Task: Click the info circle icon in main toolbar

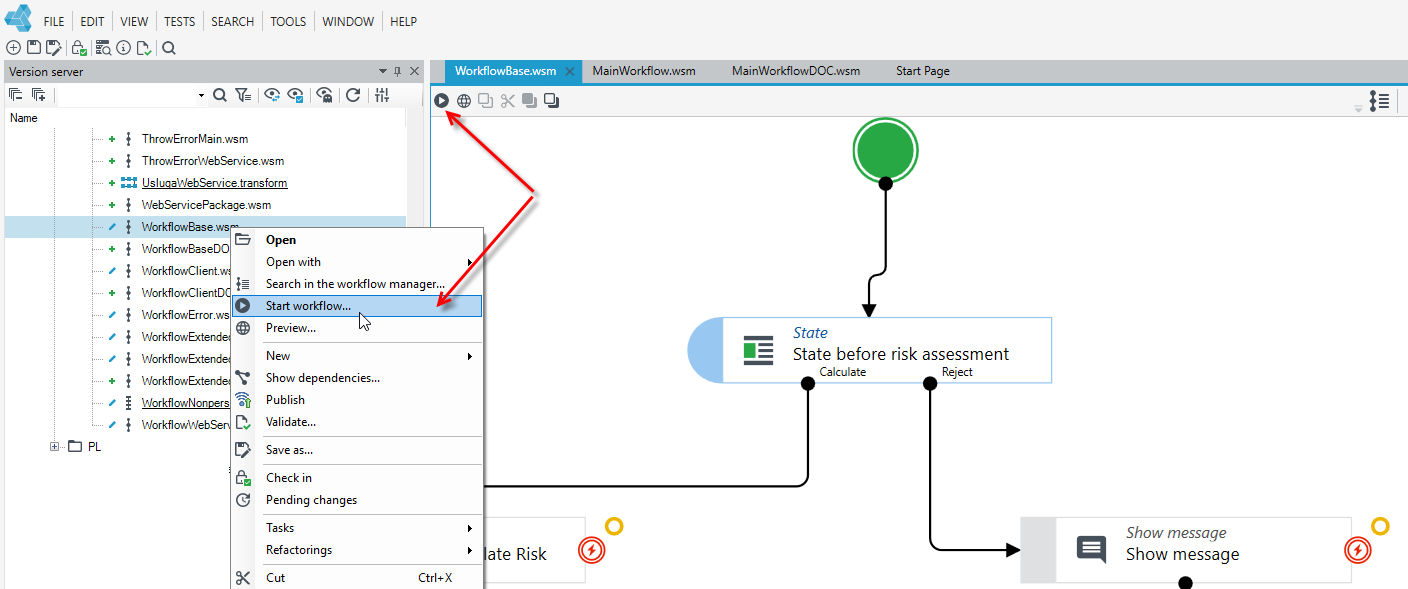Action: coord(123,47)
